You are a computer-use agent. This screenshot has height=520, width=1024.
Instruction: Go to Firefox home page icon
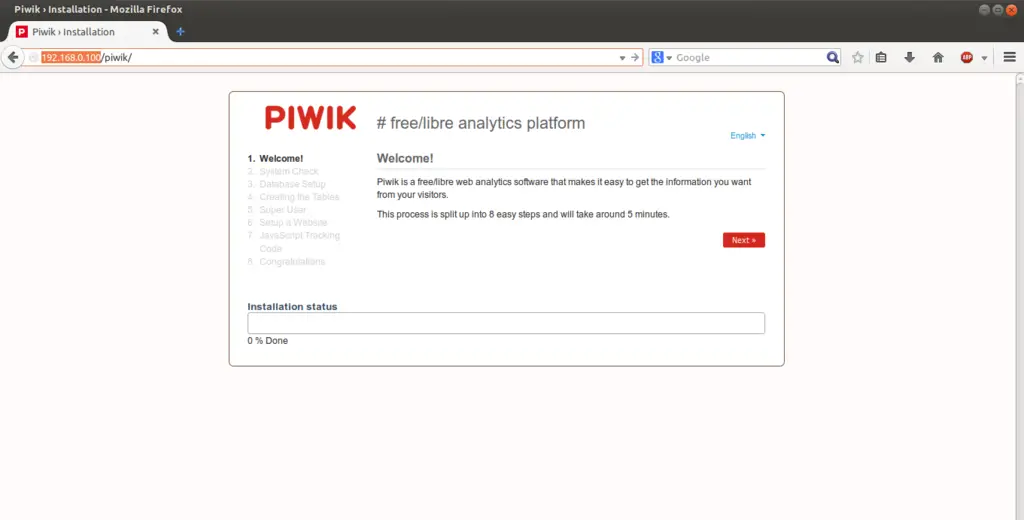pos(938,57)
